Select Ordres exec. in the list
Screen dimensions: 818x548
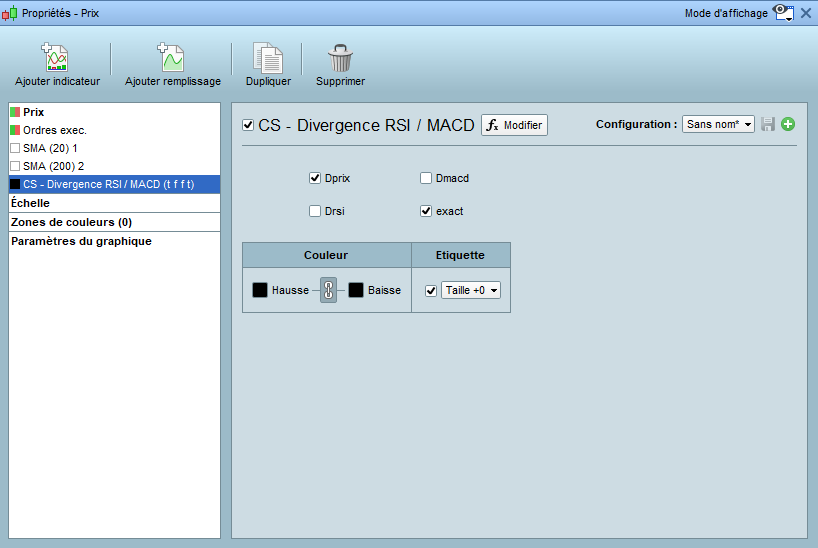114,130
